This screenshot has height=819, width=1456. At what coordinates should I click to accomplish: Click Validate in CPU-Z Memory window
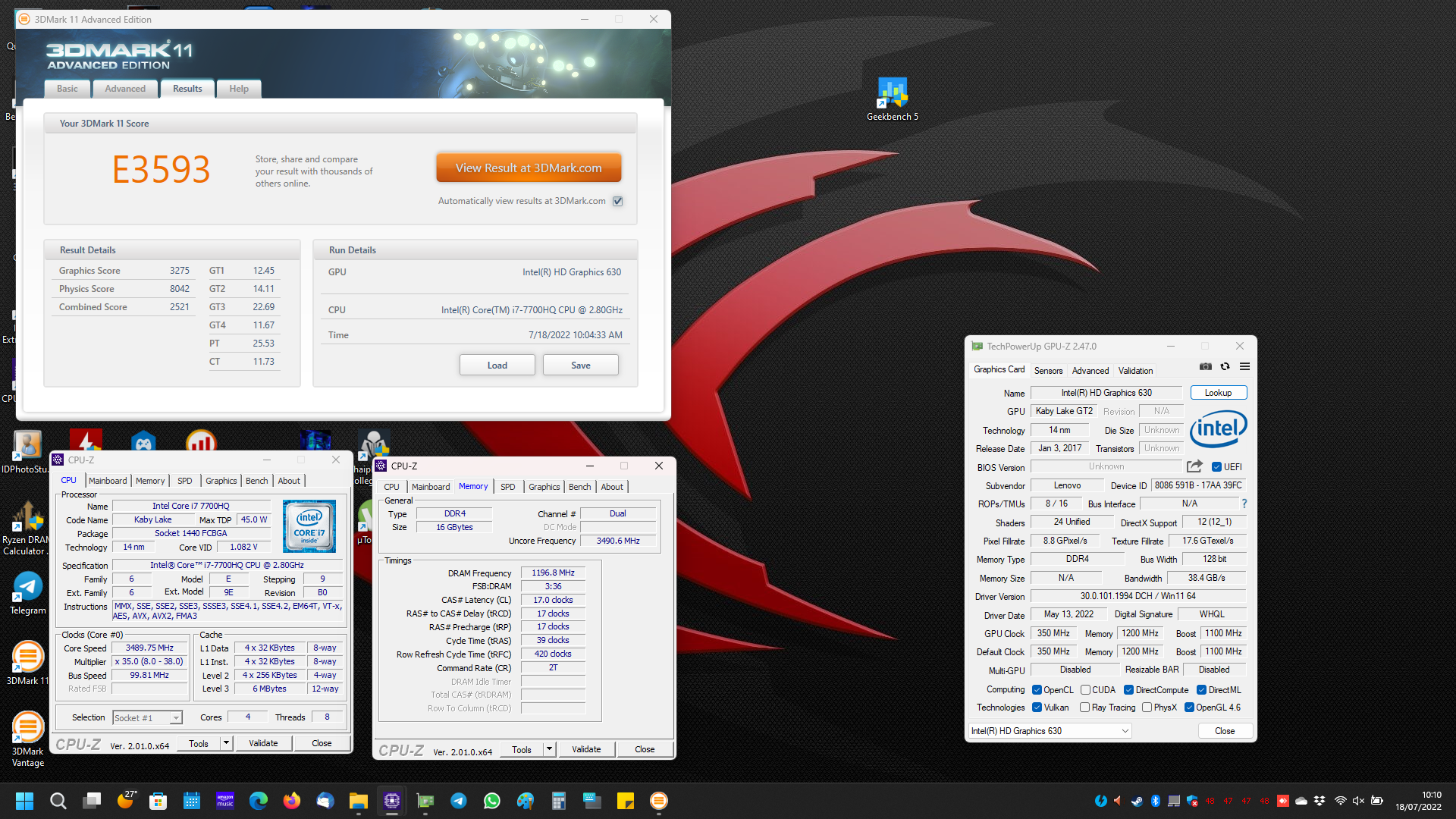[586, 749]
